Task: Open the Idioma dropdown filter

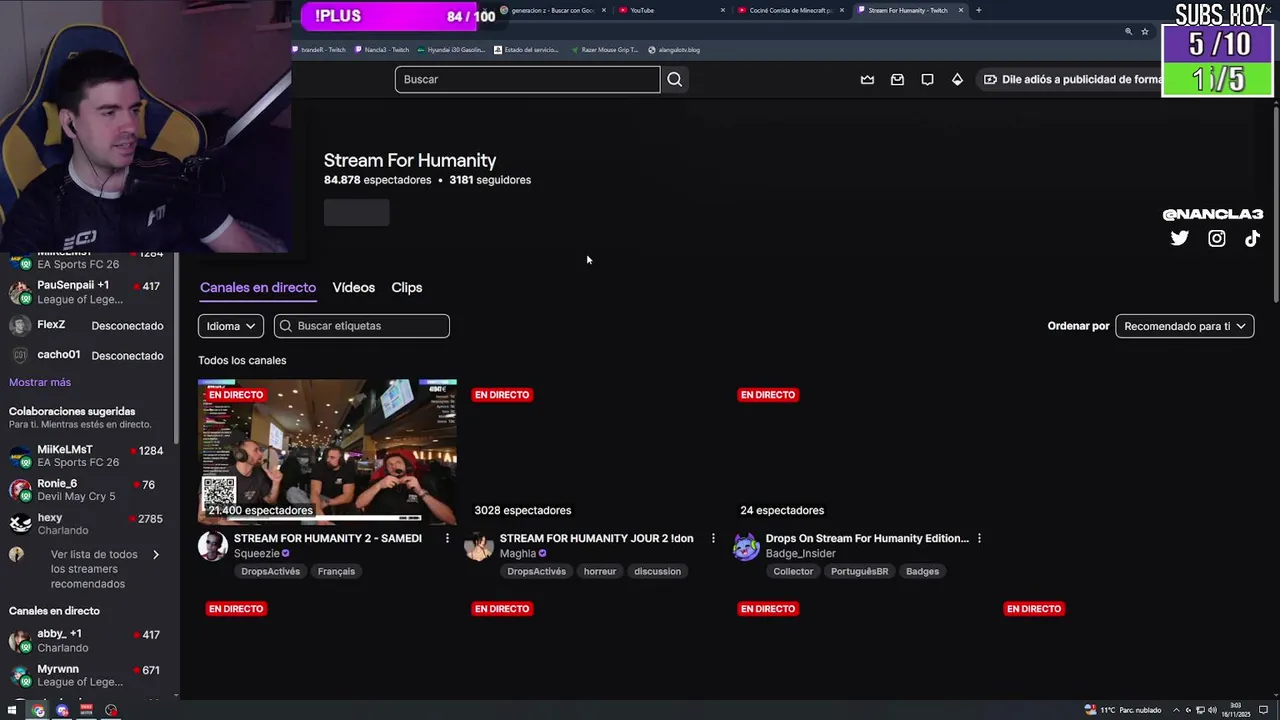Action: click(x=231, y=326)
